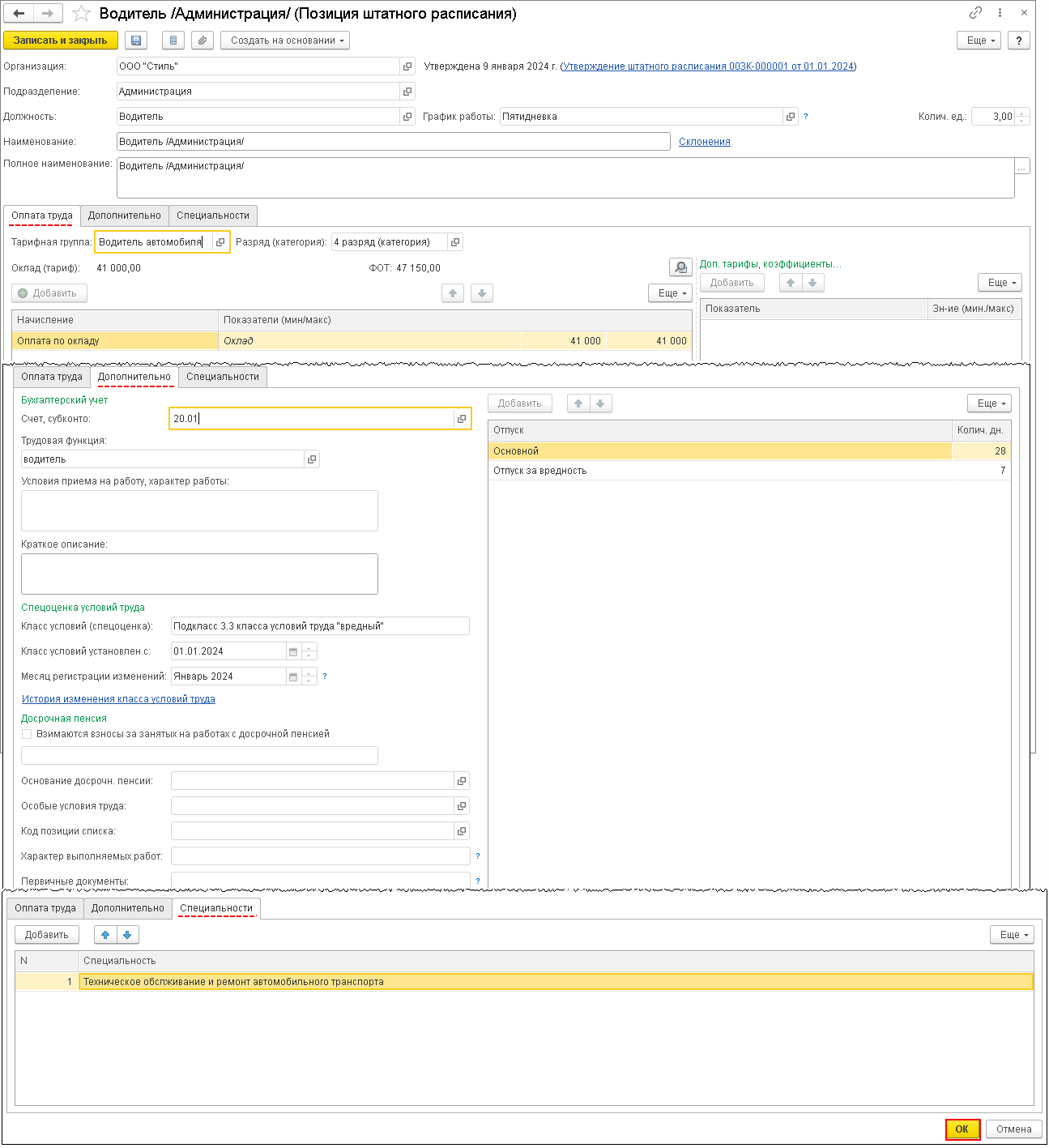
Task: Switch to the top Специальности tab
Action: tap(213, 216)
